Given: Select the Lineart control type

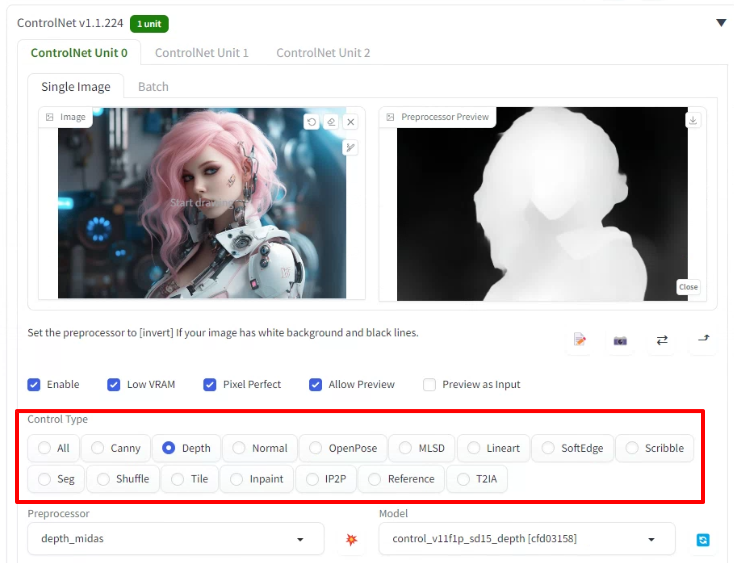Looking at the screenshot, I should [x=493, y=448].
